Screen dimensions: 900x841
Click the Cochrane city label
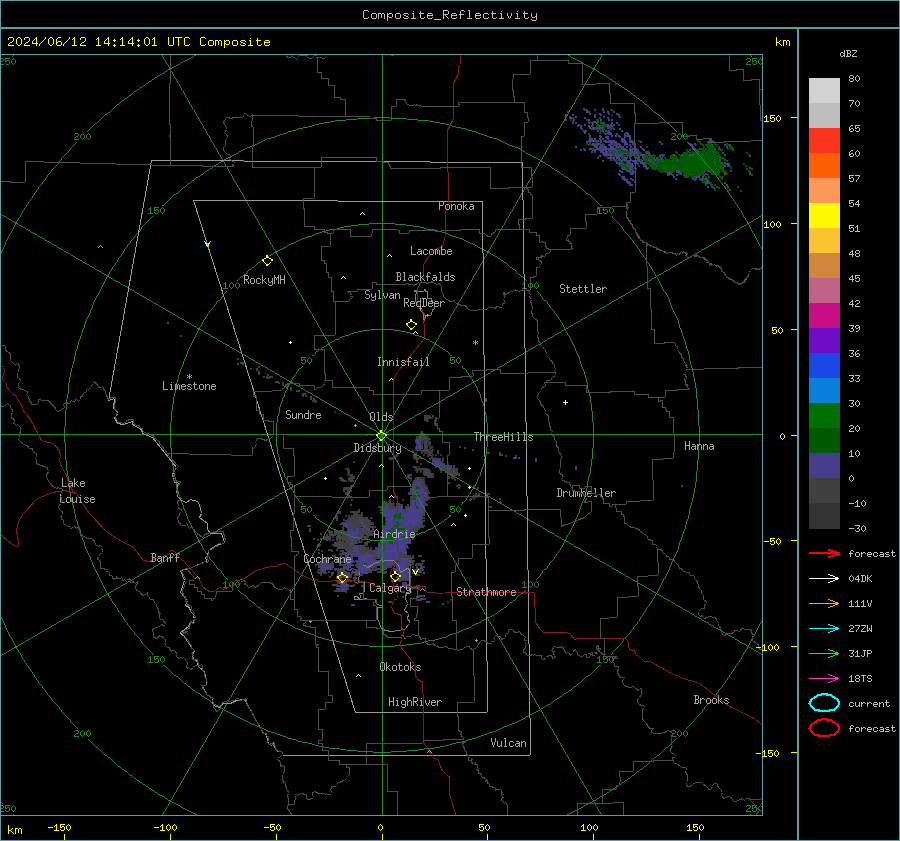pyautogui.click(x=327, y=559)
